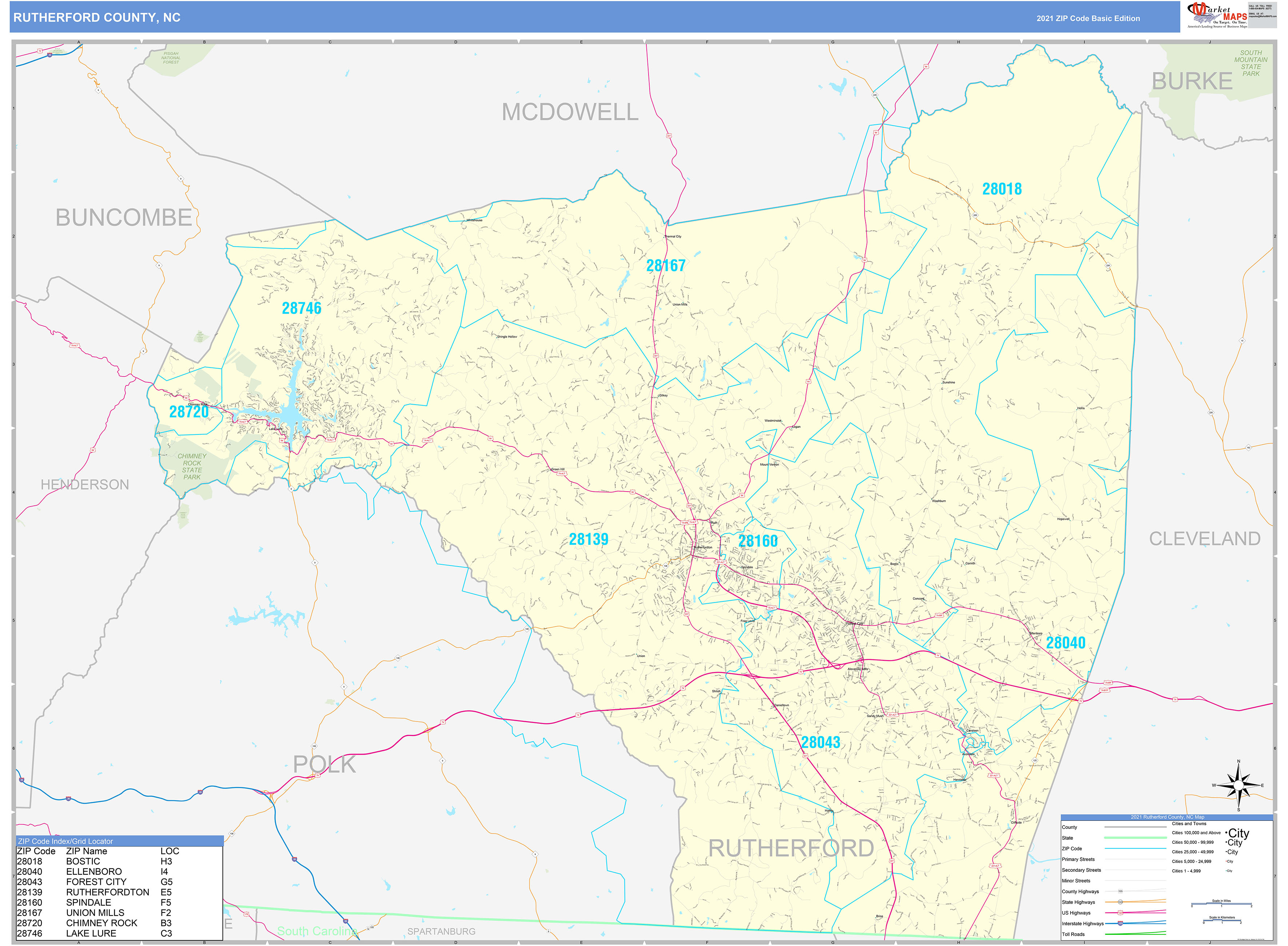This screenshot has width=1288, height=946.
Task: Expand the Cities and Towns legend section
Action: [1189, 824]
